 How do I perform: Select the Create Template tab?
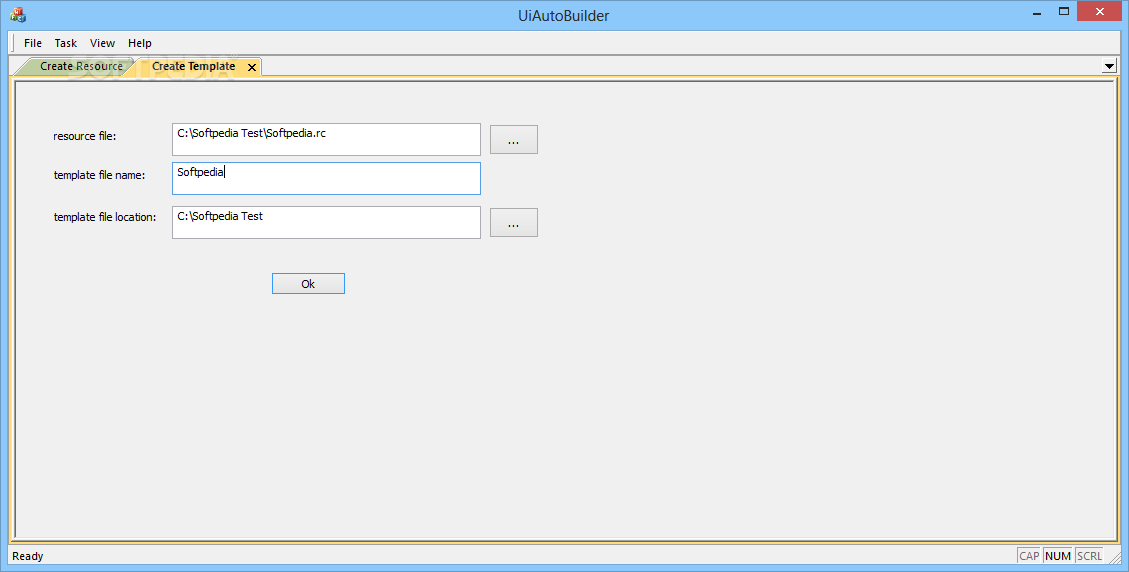point(194,66)
